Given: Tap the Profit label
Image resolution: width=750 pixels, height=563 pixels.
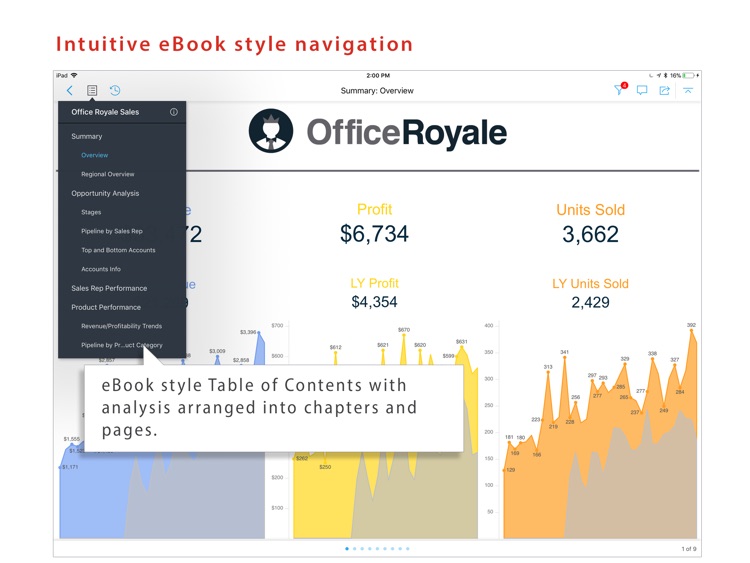Looking at the screenshot, I should [x=375, y=210].
